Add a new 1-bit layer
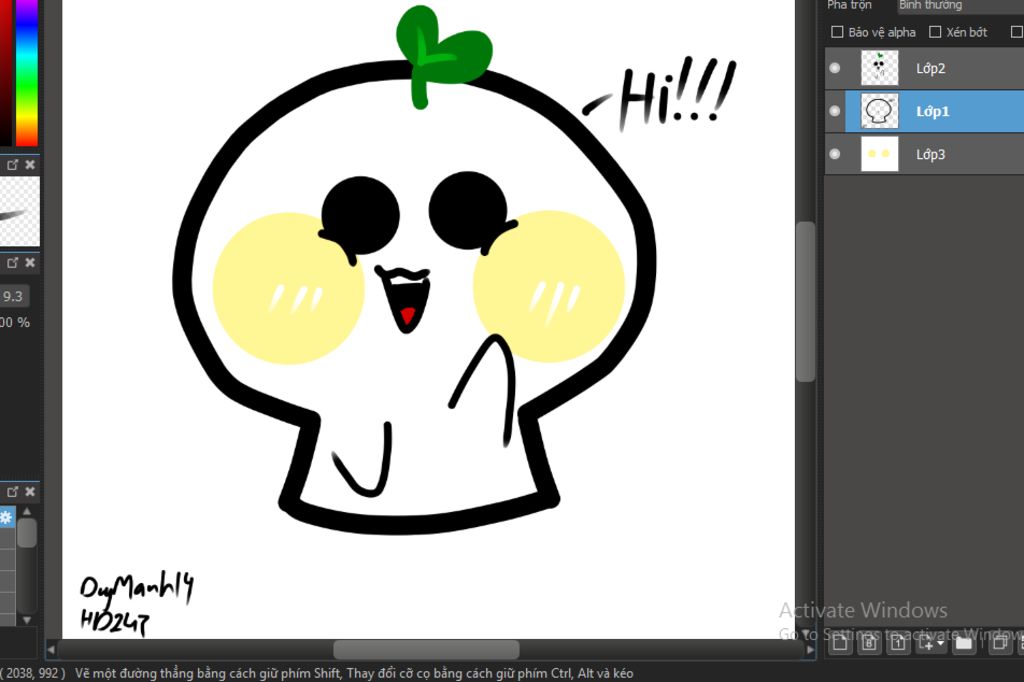The image size is (1024, 682). coord(899,644)
